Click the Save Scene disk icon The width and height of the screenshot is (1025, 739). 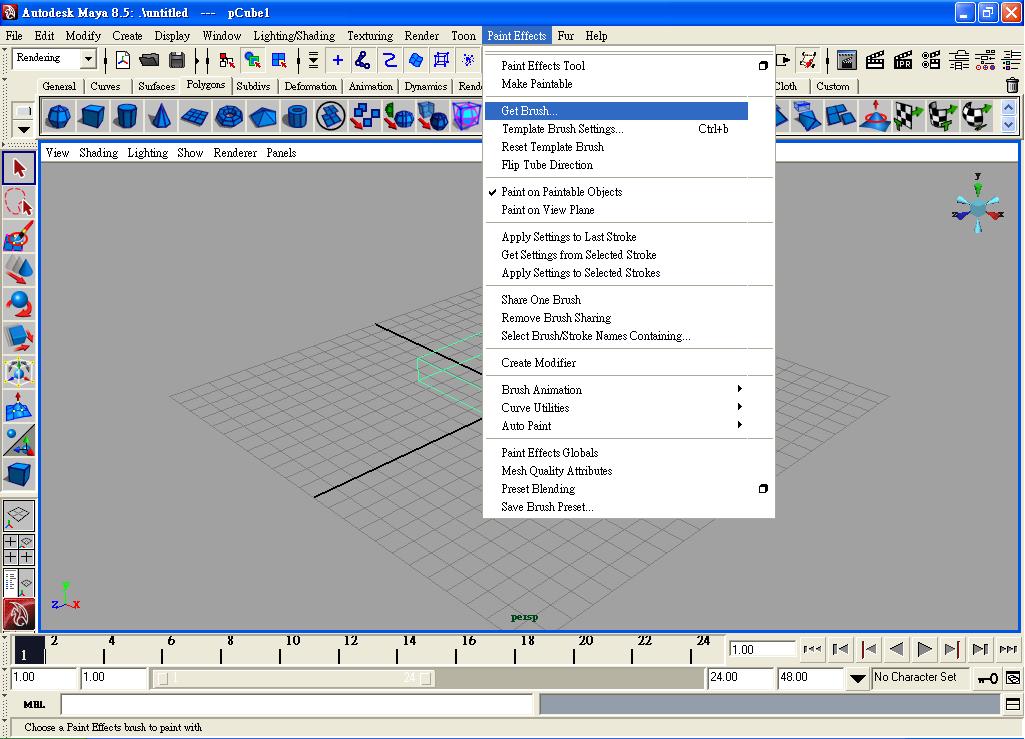(x=176, y=60)
